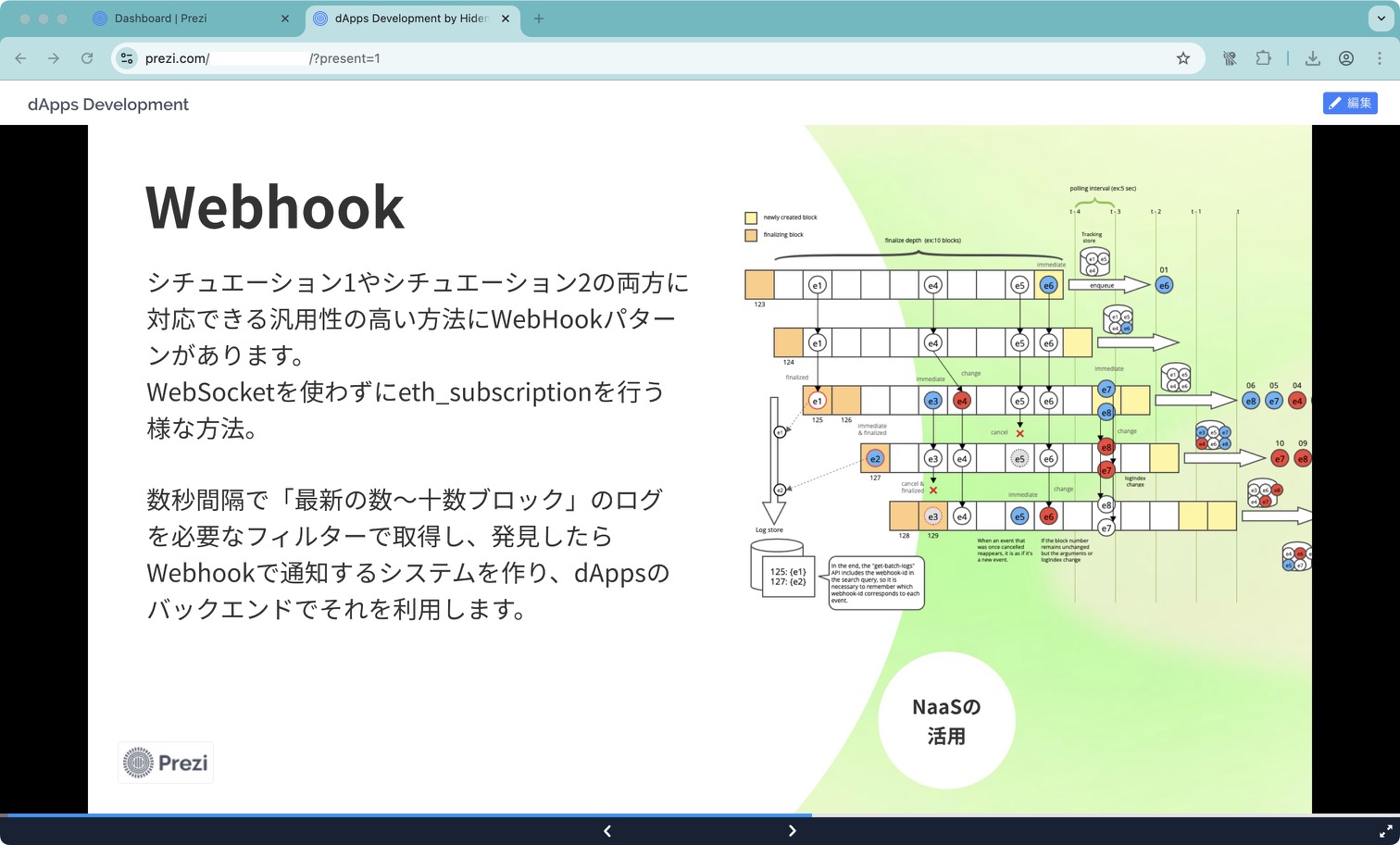
Task: Open the browser downloads icon
Action: (1313, 57)
